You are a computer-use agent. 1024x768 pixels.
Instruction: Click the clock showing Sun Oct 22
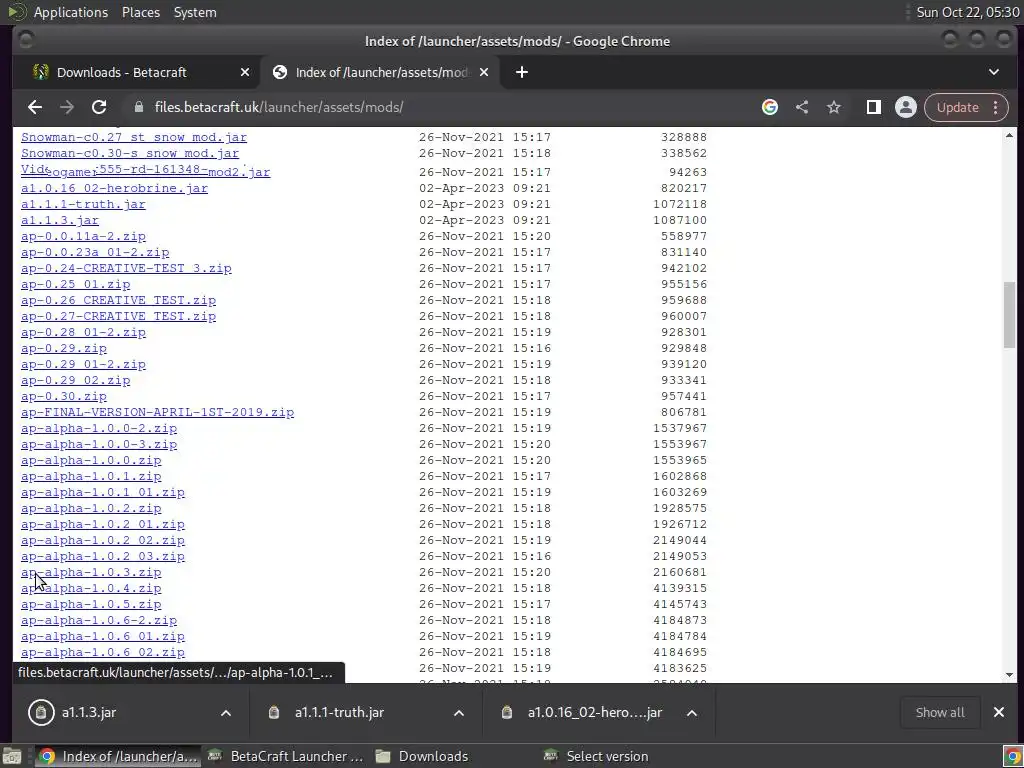coord(967,12)
